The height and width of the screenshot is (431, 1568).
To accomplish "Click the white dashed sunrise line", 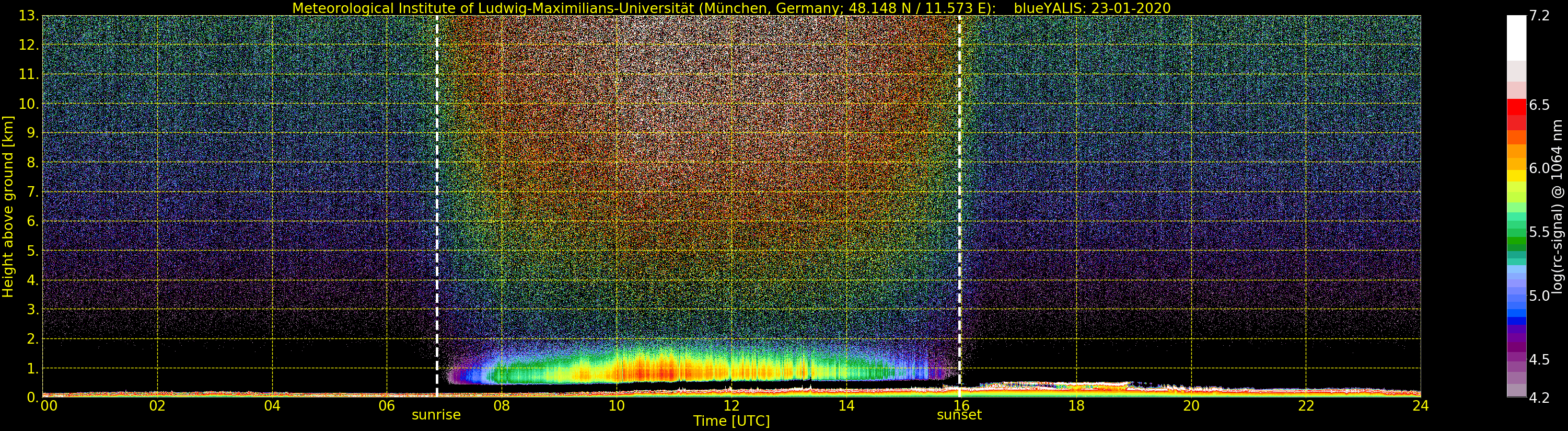I will click(x=437, y=206).
